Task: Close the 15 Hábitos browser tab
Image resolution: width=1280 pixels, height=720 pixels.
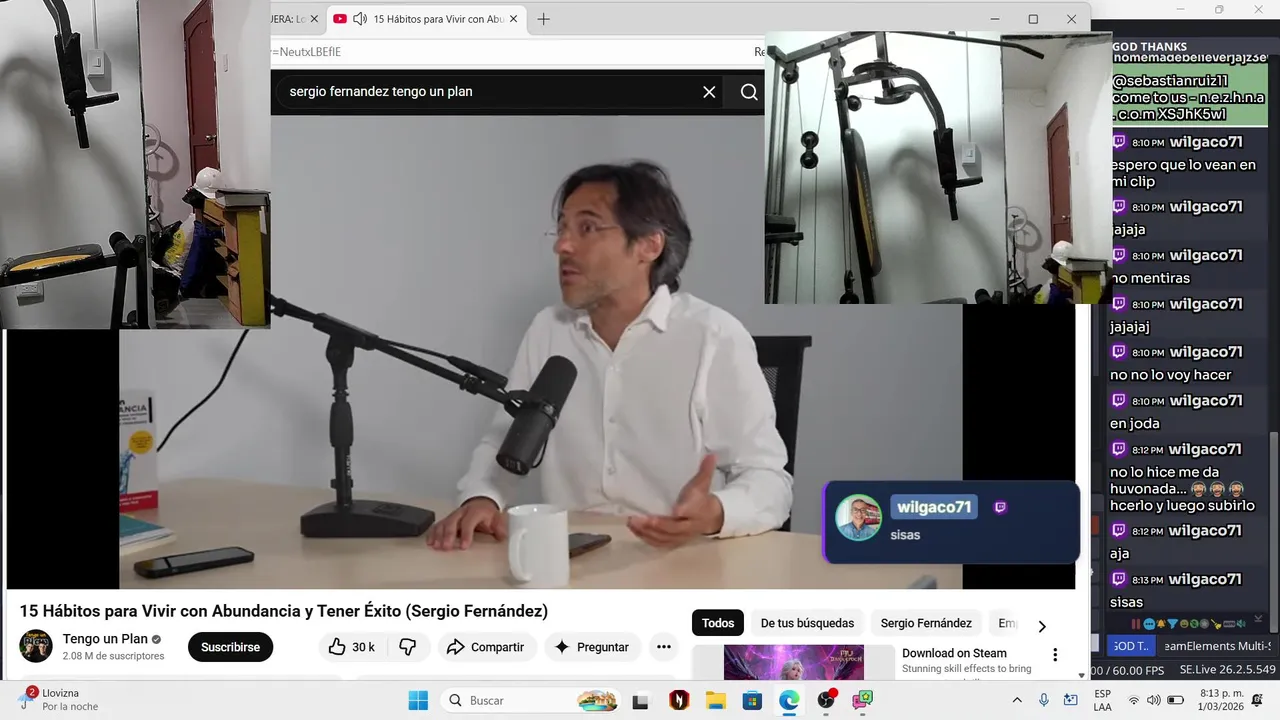Action: coord(514,19)
